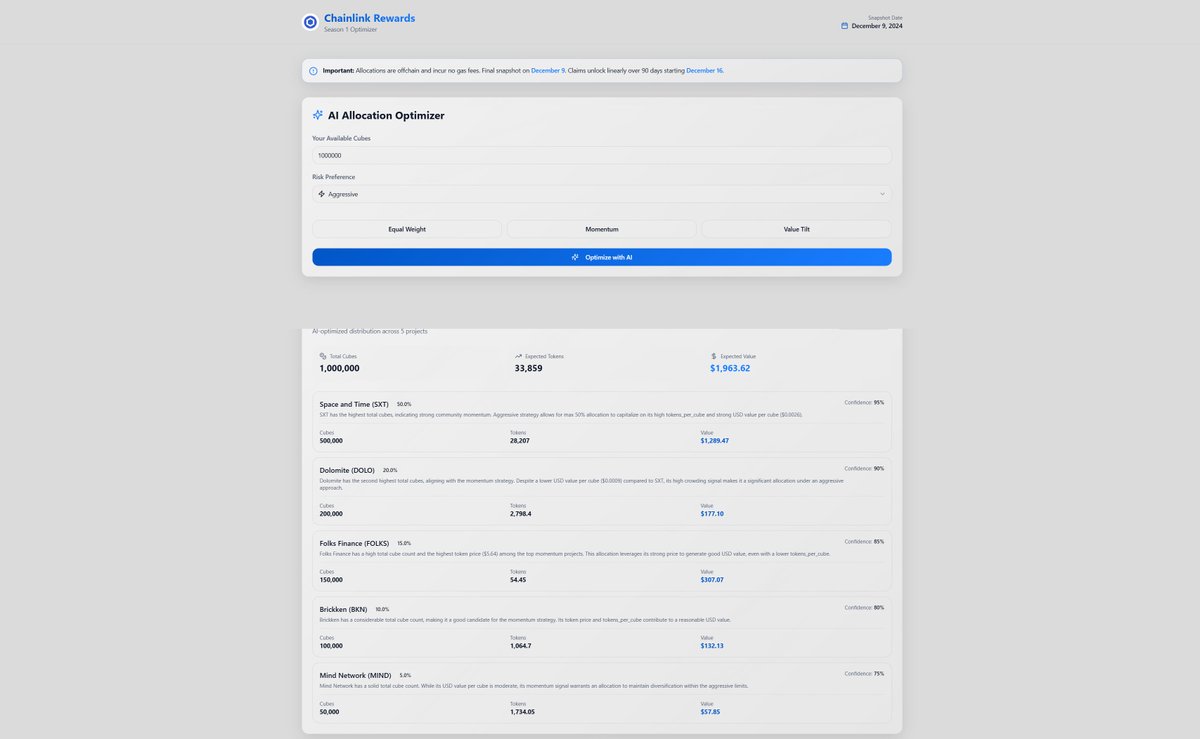The height and width of the screenshot is (739, 1200).
Task: Click the $307.07 value for Folks Finance
Action: coord(712,580)
